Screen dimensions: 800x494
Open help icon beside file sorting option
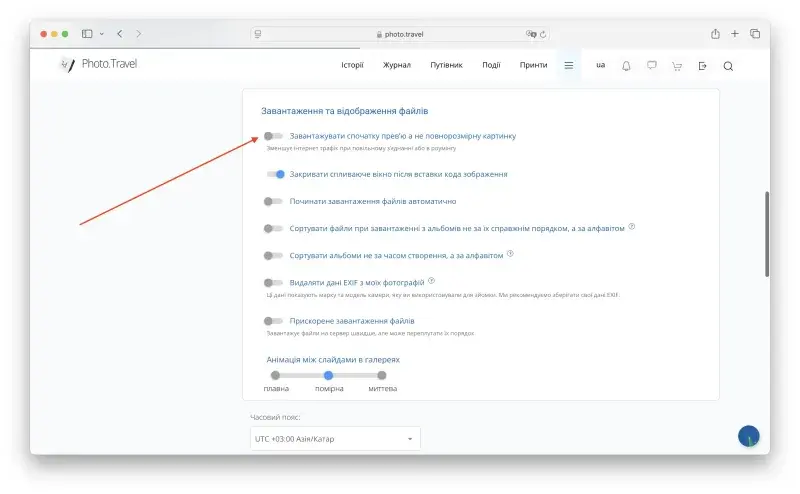[632, 226]
